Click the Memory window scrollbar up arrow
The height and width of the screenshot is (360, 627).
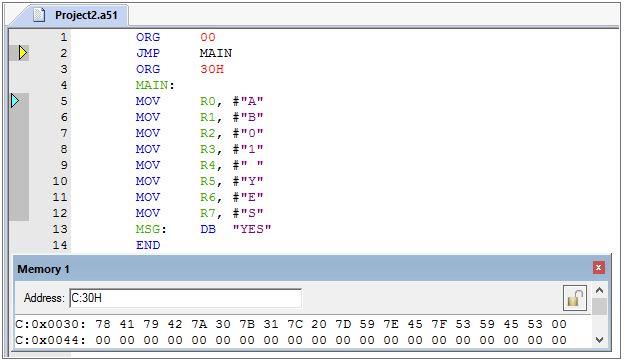coord(599,290)
